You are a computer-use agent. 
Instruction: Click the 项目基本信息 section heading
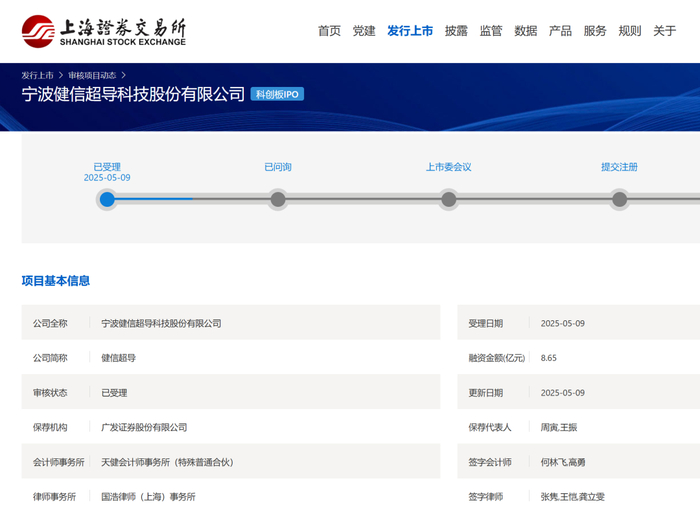pos(56,281)
